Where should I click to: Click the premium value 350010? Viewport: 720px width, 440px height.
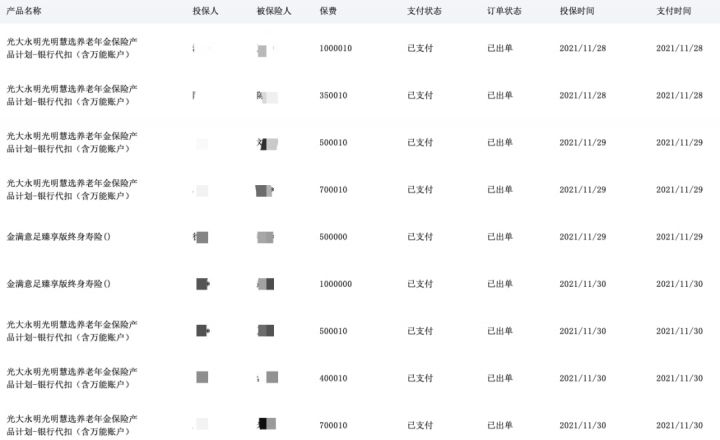pos(334,95)
